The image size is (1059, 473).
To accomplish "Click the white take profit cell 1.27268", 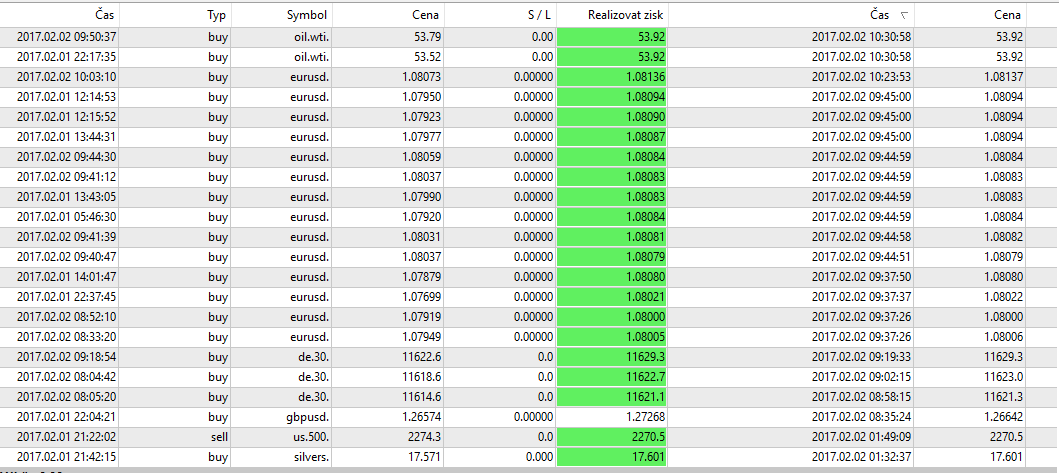I will click(612, 417).
